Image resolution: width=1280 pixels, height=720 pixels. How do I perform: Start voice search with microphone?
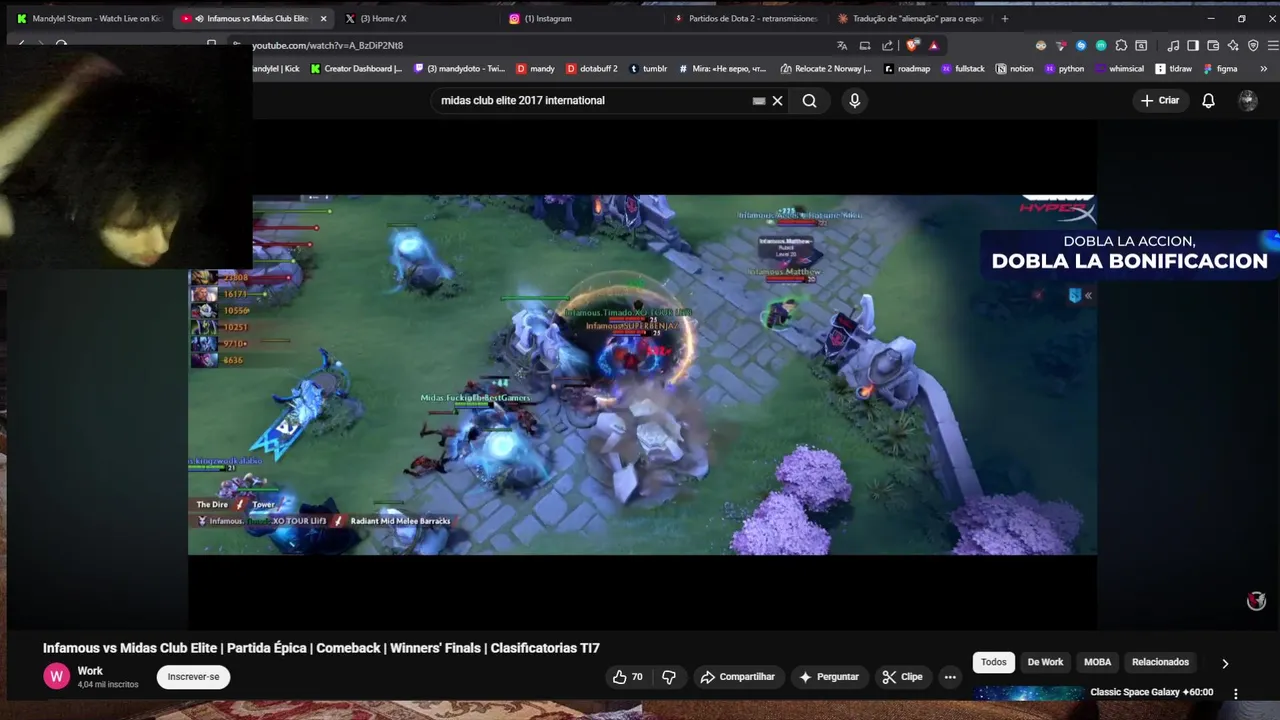point(854,100)
